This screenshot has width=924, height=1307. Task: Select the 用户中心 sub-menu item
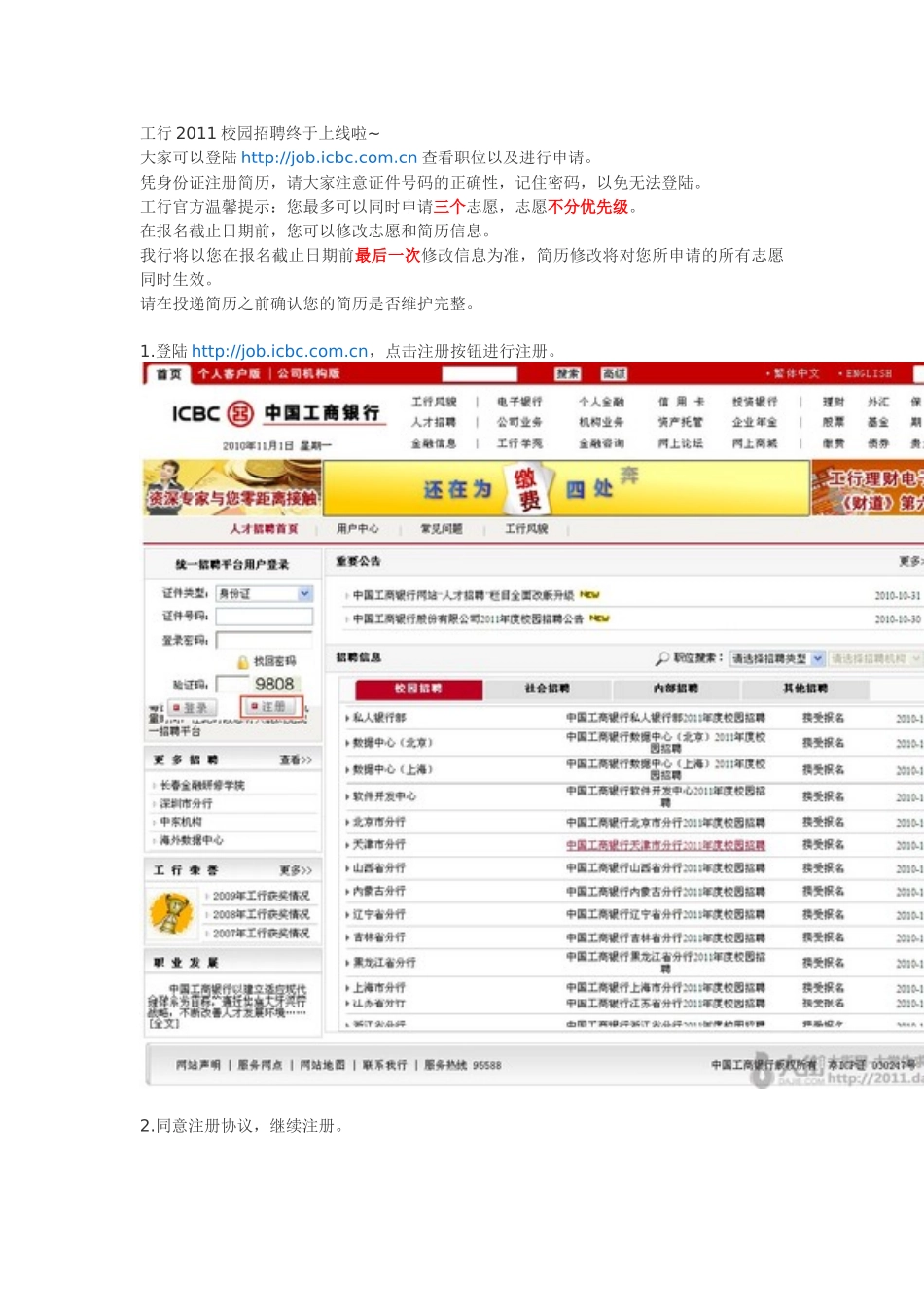click(357, 529)
